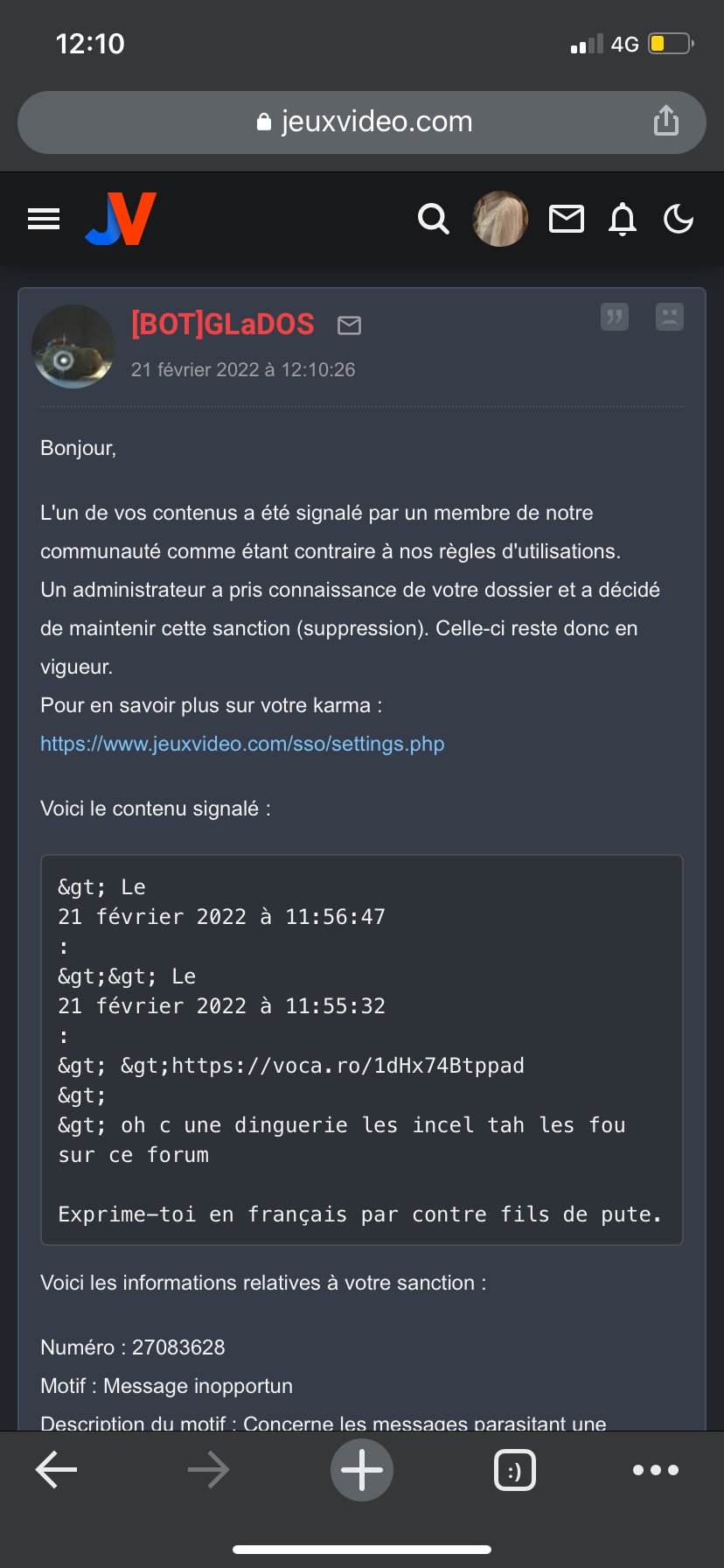
Task: Tap the jeuxvideo.com address bar
Action: 362,122
